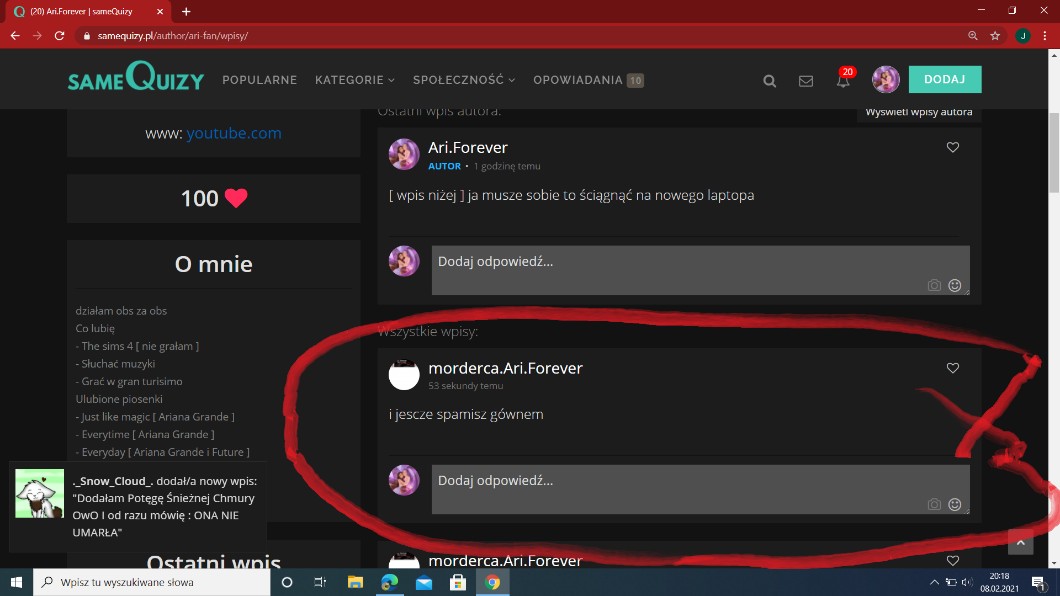Open emoji picker in first reply box

pos(955,285)
